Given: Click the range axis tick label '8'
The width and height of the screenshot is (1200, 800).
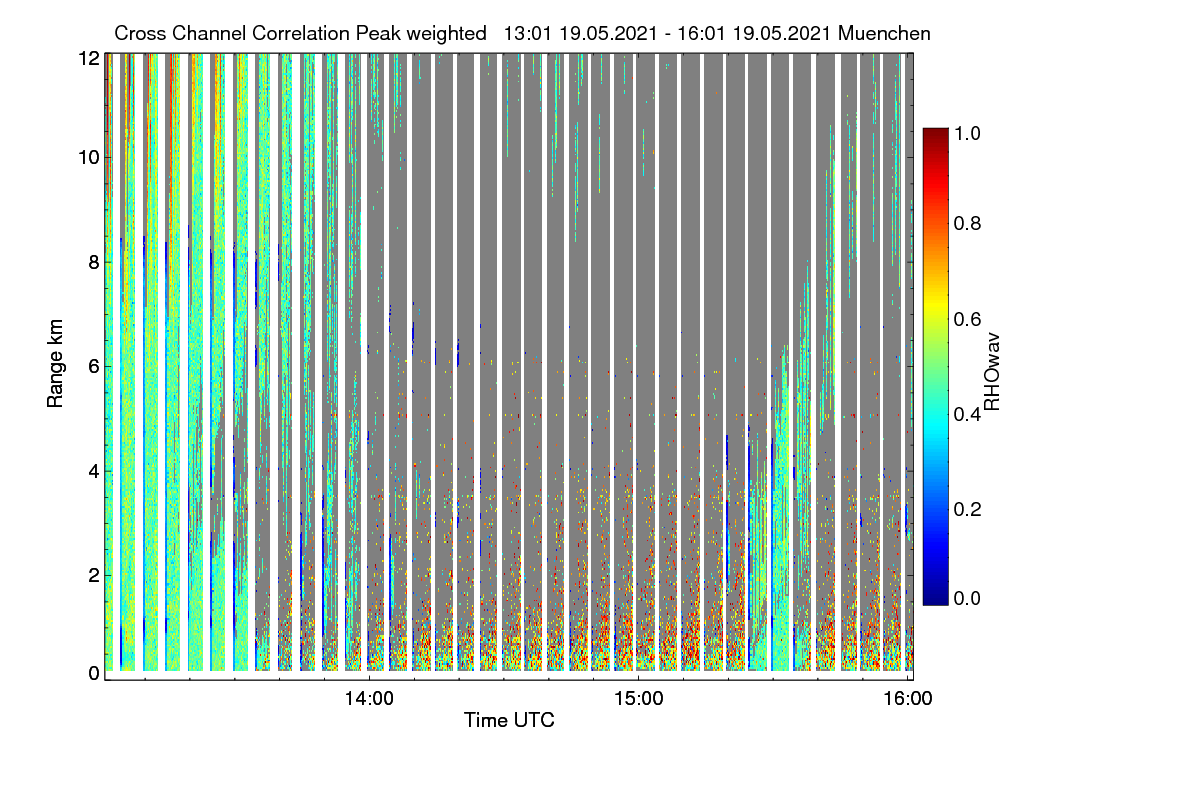Looking at the screenshot, I should pos(95,262).
